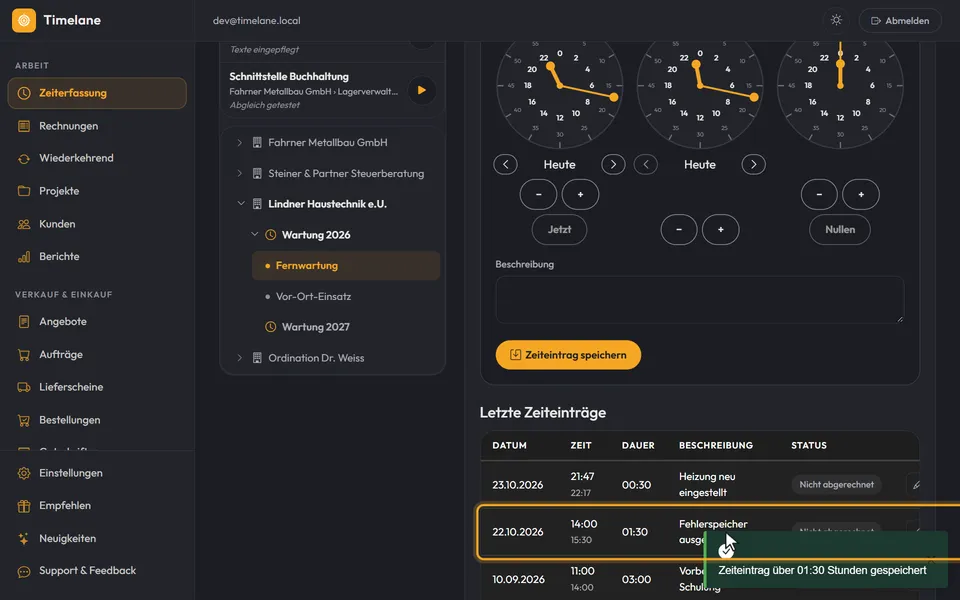Click the Timelane logo icon
Viewport: 960px width, 600px height.
(24, 20)
